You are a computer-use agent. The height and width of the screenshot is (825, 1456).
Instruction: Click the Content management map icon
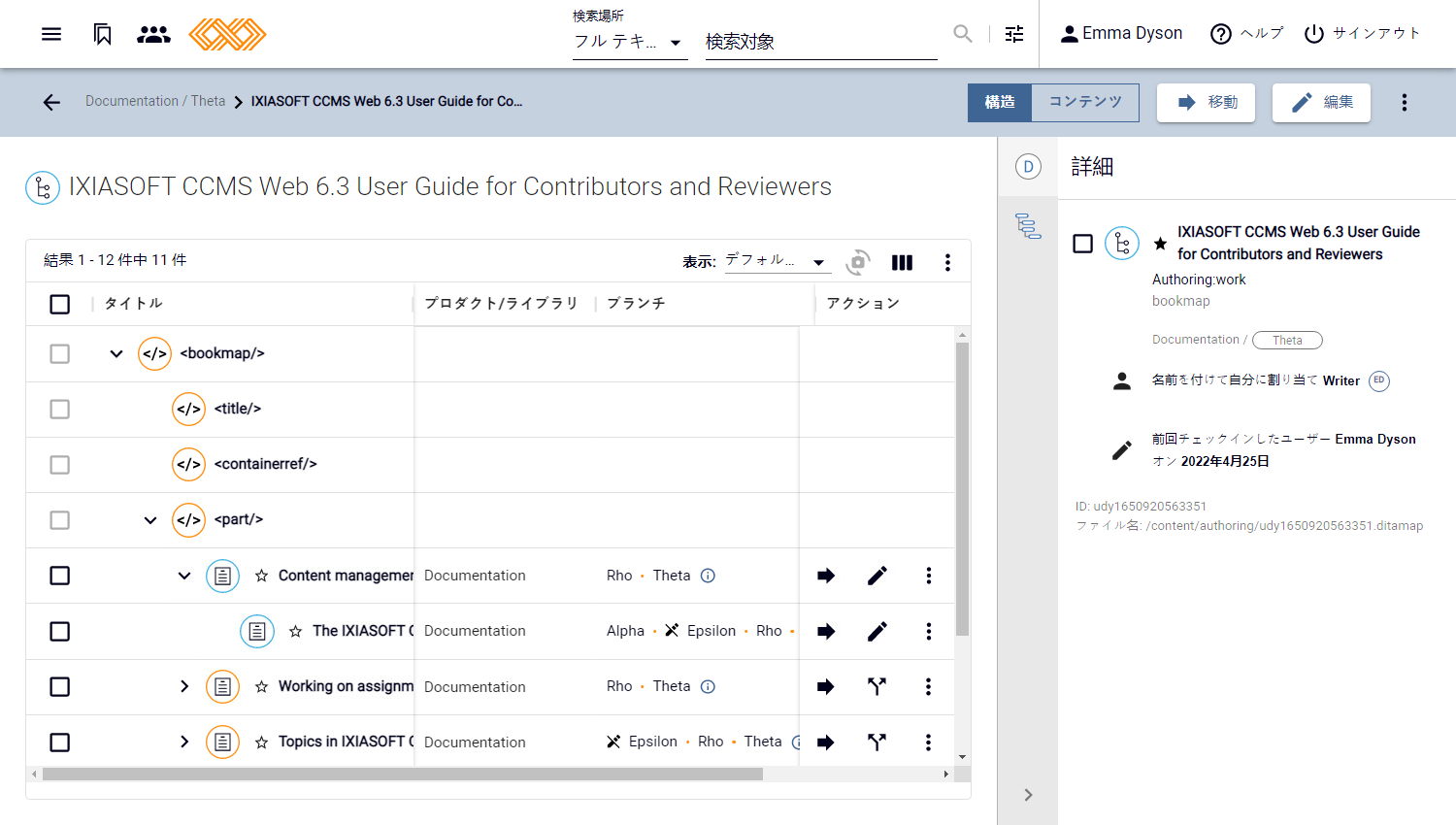(223, 576)
